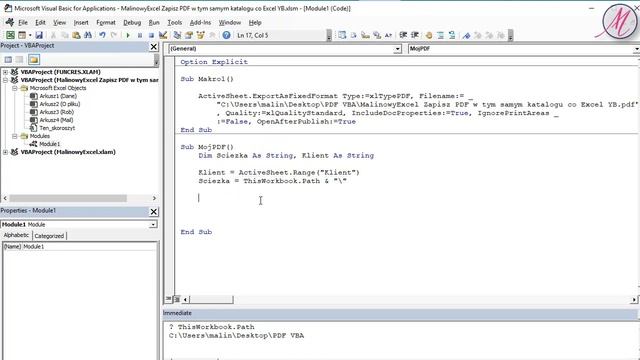This screenshot has height=360, width=640.
Task: Reset execution with the stop icon
Action: pos(151,36)
